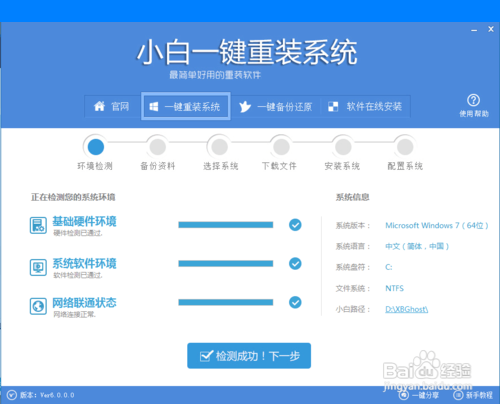Click the 基础硬件环境 hardware icon

[38, 225]
